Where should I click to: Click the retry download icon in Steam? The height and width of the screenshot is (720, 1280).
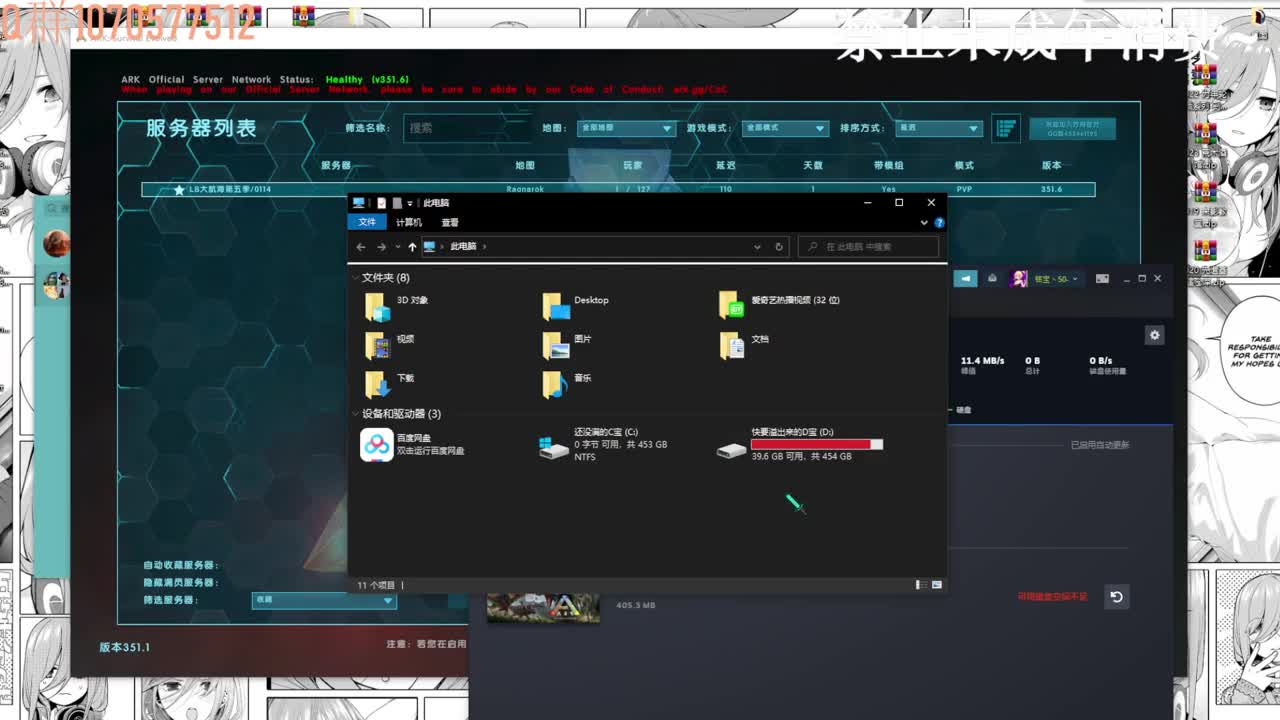1117,597
